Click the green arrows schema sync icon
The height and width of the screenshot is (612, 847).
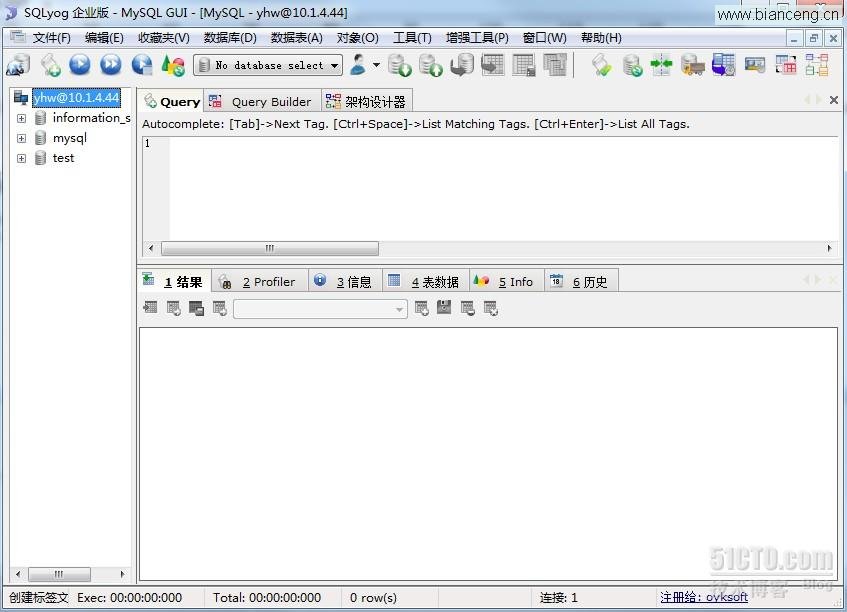662,65
